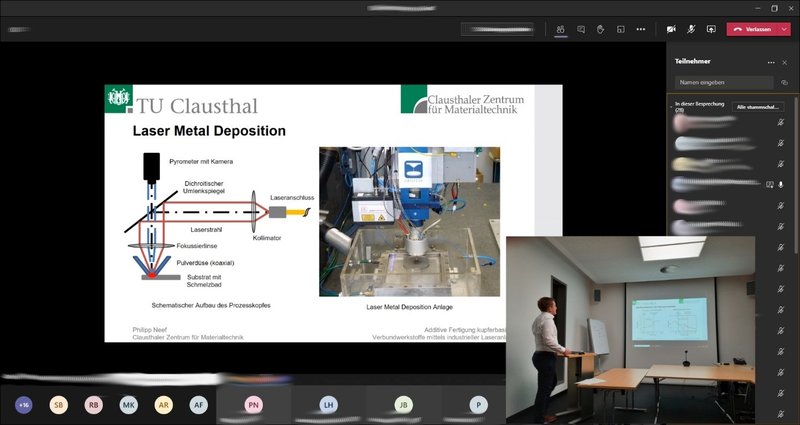This screenshot has height=425, width=800.
Task: Open the meeting chat icon
Action: point(581,29)
